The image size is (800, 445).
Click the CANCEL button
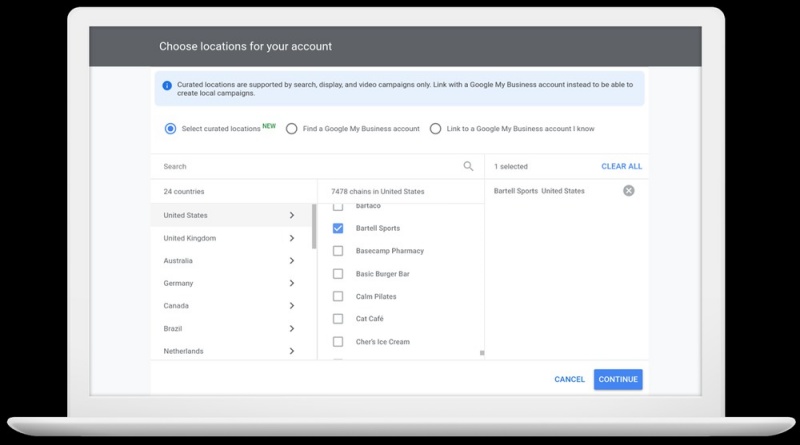coord(569,379)
